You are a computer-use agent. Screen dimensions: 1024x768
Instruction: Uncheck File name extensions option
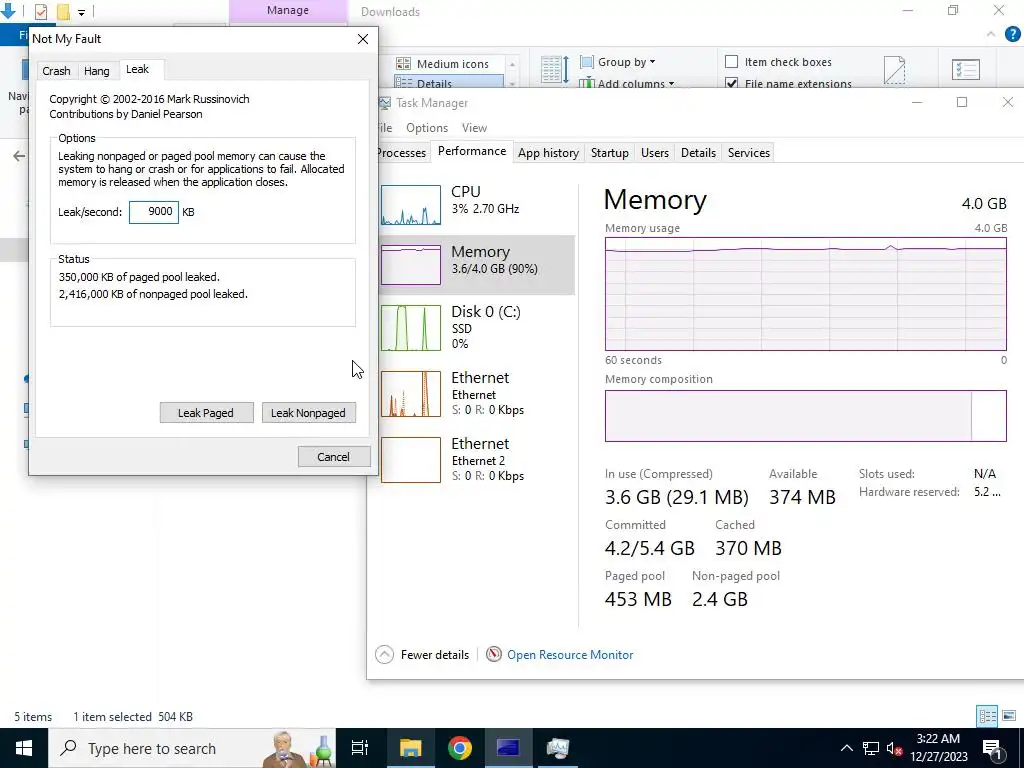(x=732, y=83)
